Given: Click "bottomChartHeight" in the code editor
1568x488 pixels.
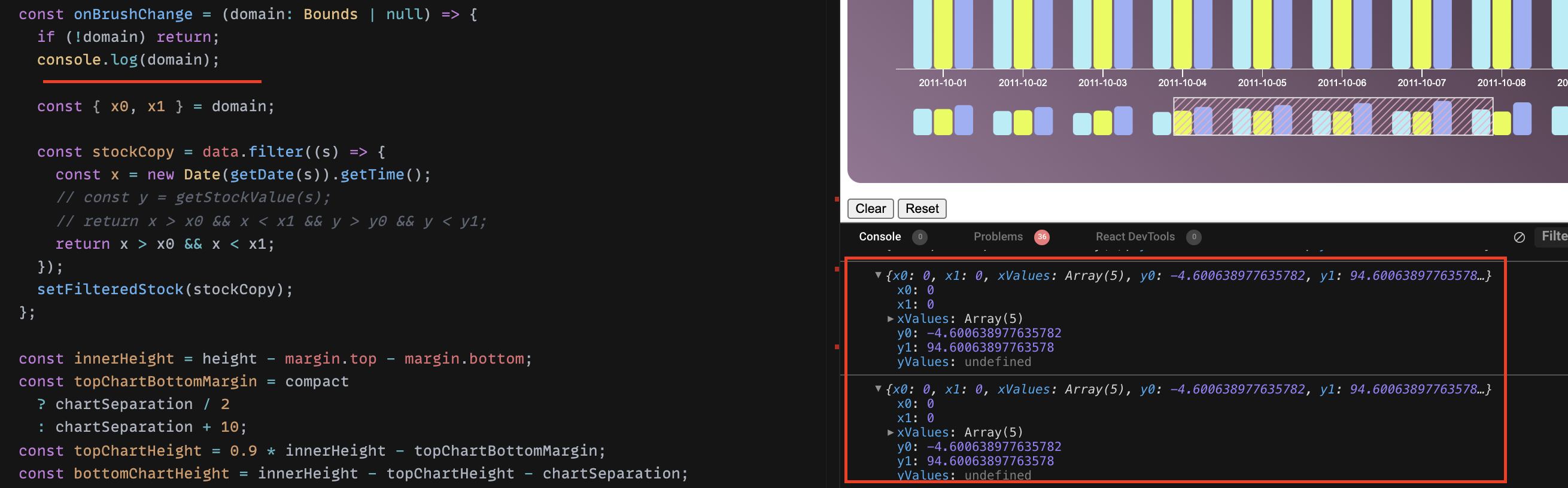Looking at the screenshot, I should click(x=151, y=474).
